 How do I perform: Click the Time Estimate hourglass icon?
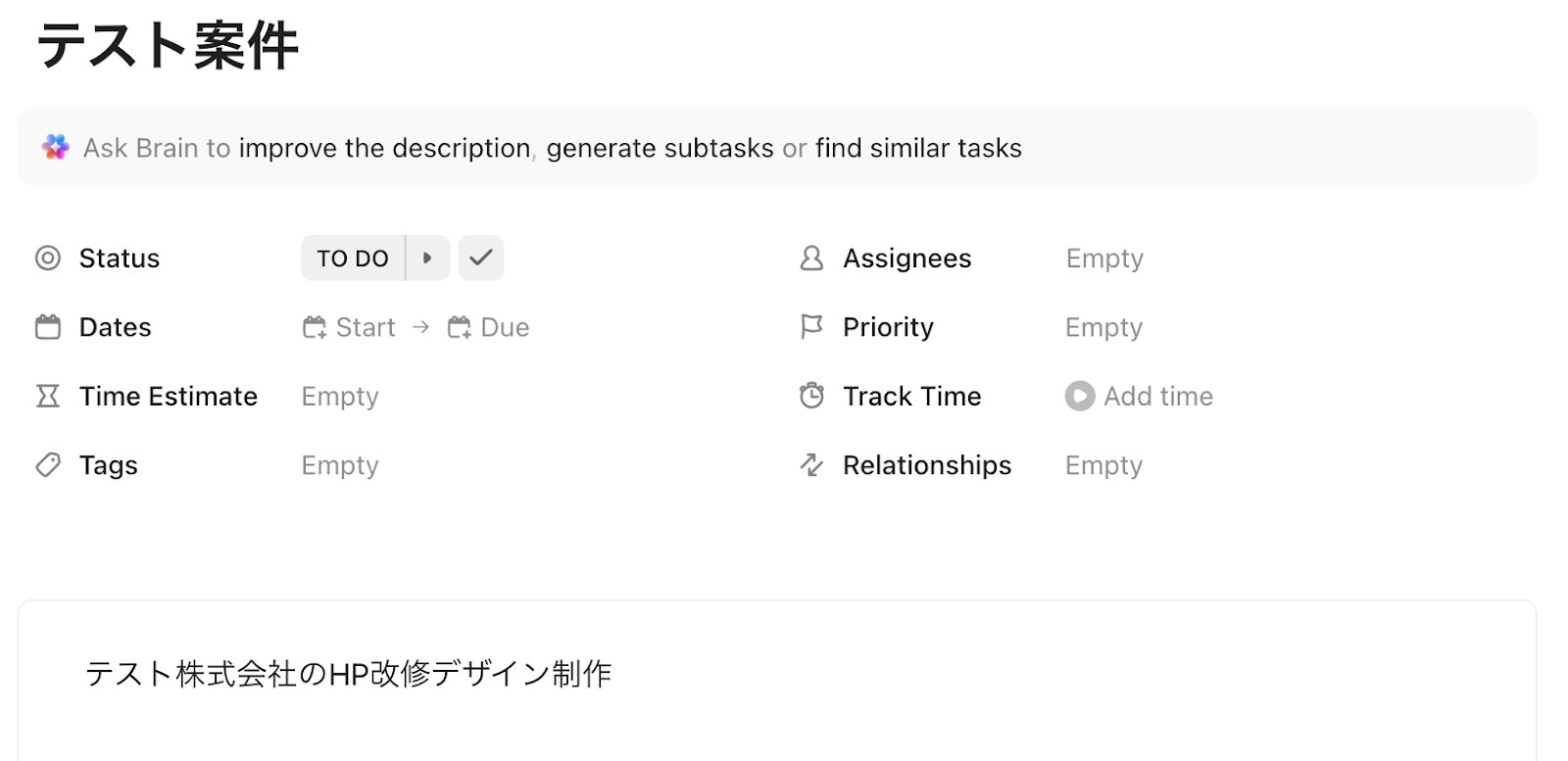click(48, 396)
